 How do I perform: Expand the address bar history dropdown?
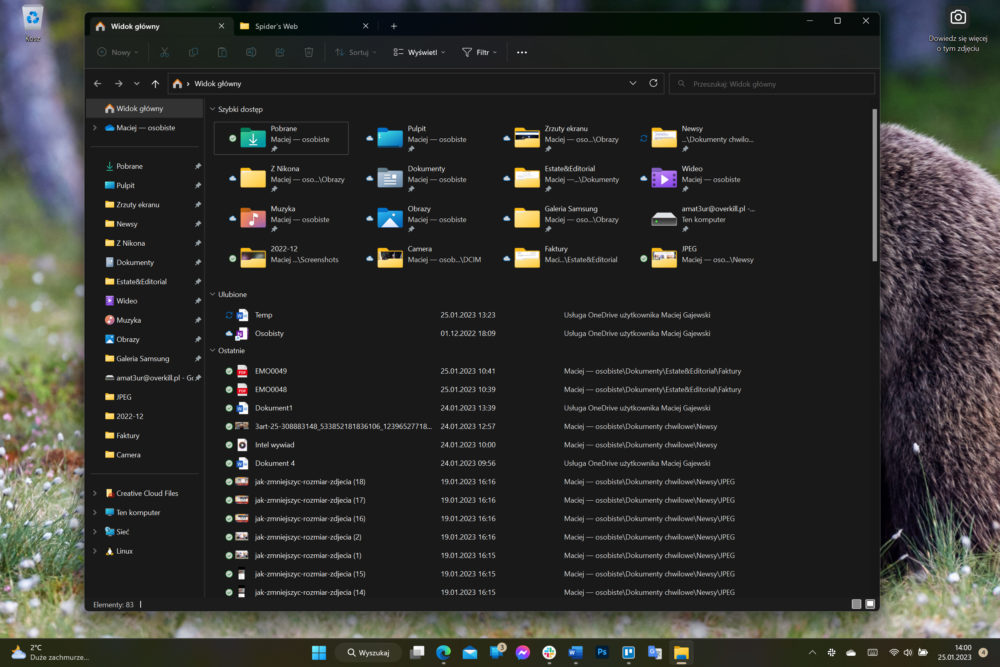click(x=633, y=84)
